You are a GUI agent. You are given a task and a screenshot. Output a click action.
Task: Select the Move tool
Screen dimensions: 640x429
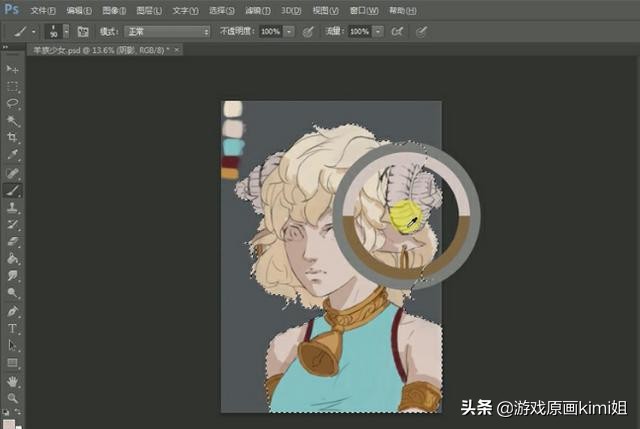(x=12, y=69)
